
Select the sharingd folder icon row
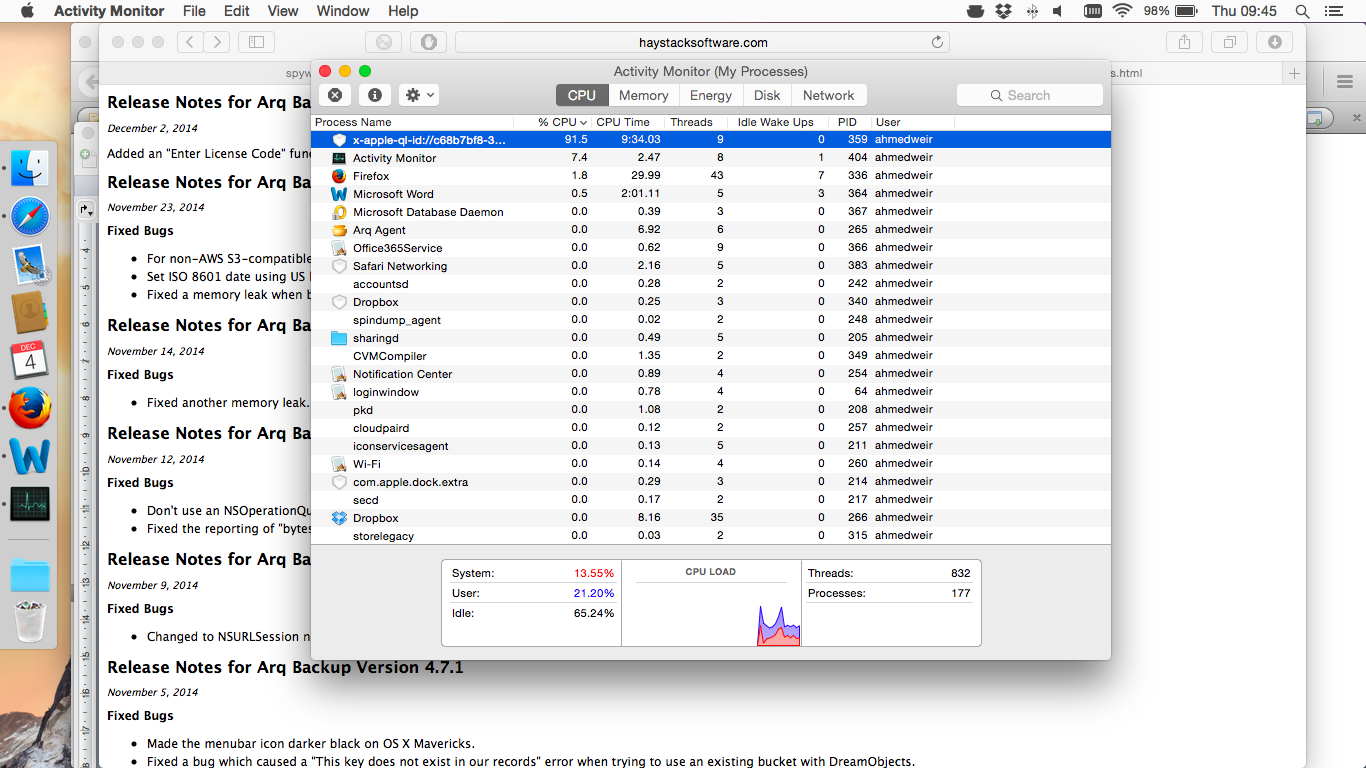click(x=339, y=338)
